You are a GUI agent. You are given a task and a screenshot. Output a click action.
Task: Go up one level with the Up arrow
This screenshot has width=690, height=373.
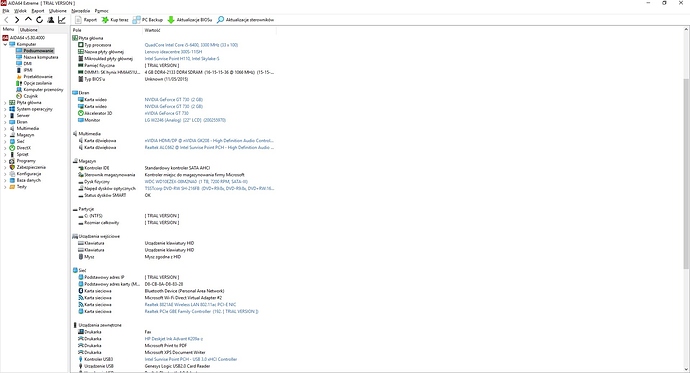click(28, 20)
